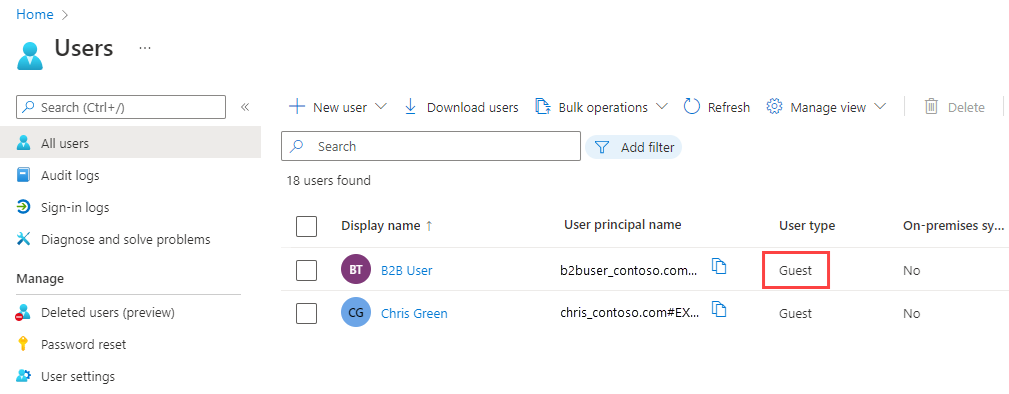Image resolution: width=1009 pixels, height=394 pixels.
Task: Click the Download users arrow icon
Action: pyautogui.click(x=410, y=107)
